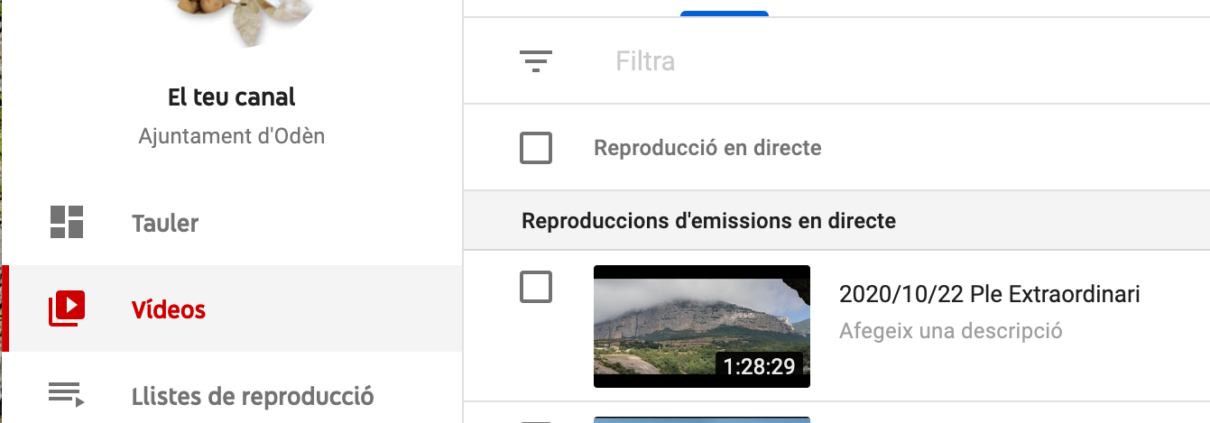Click Afegeix una descripció text
Screen dimensions: 1210x423
pyautogui.click(x=950, y=330)
